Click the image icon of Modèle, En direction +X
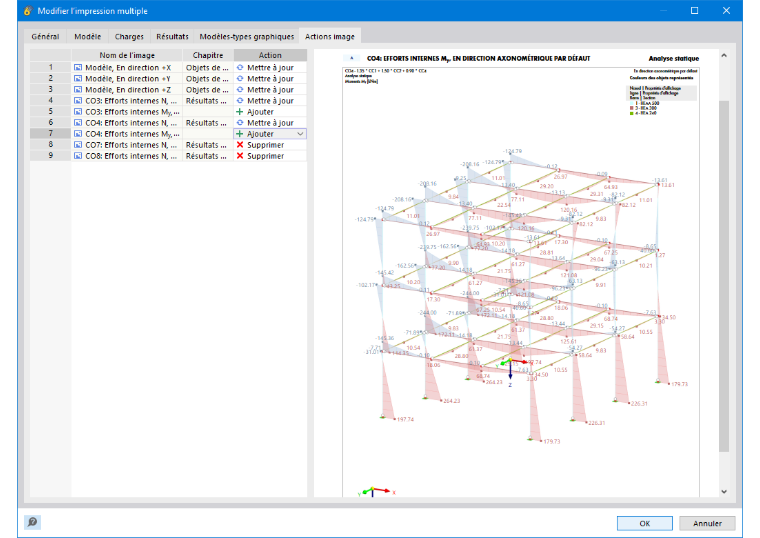Viewport: 760px width, 538px height. pyautogui.click(x=78, y=67)
